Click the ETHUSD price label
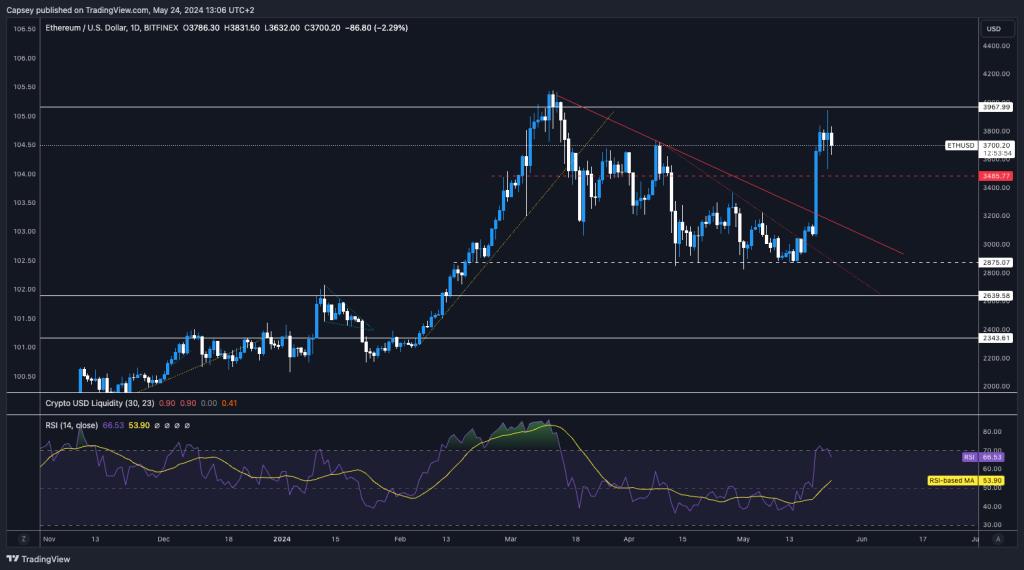The image size is (1024, 570). click(x=963, y=145)
